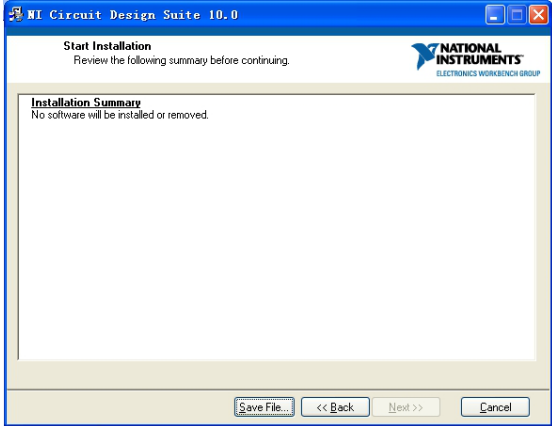
Task: Click the Save File... button
Action: (x=264, y=407)
